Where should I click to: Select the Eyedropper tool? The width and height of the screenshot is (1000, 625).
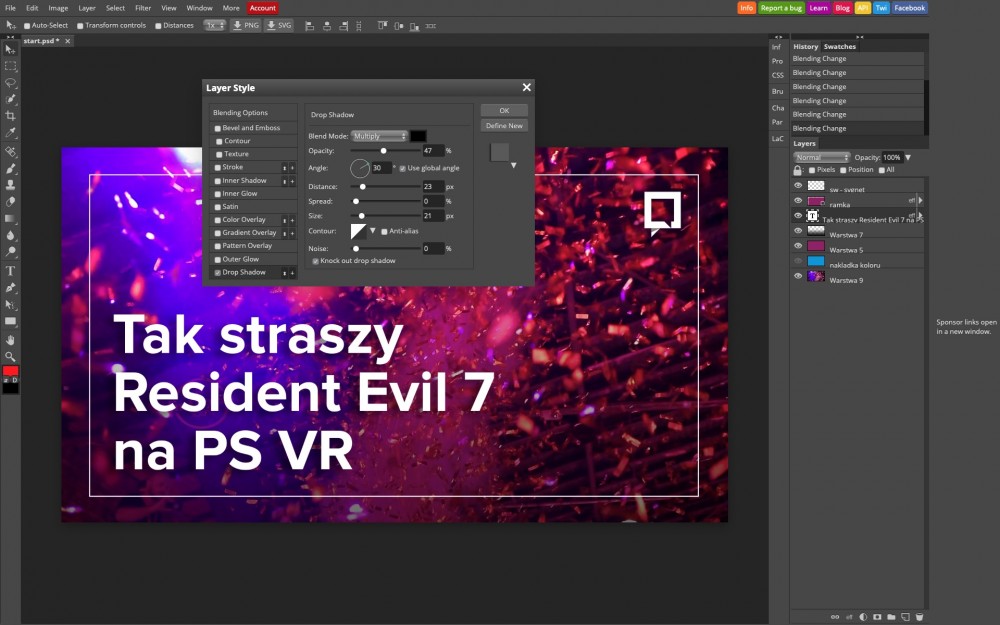click(10, 133)
